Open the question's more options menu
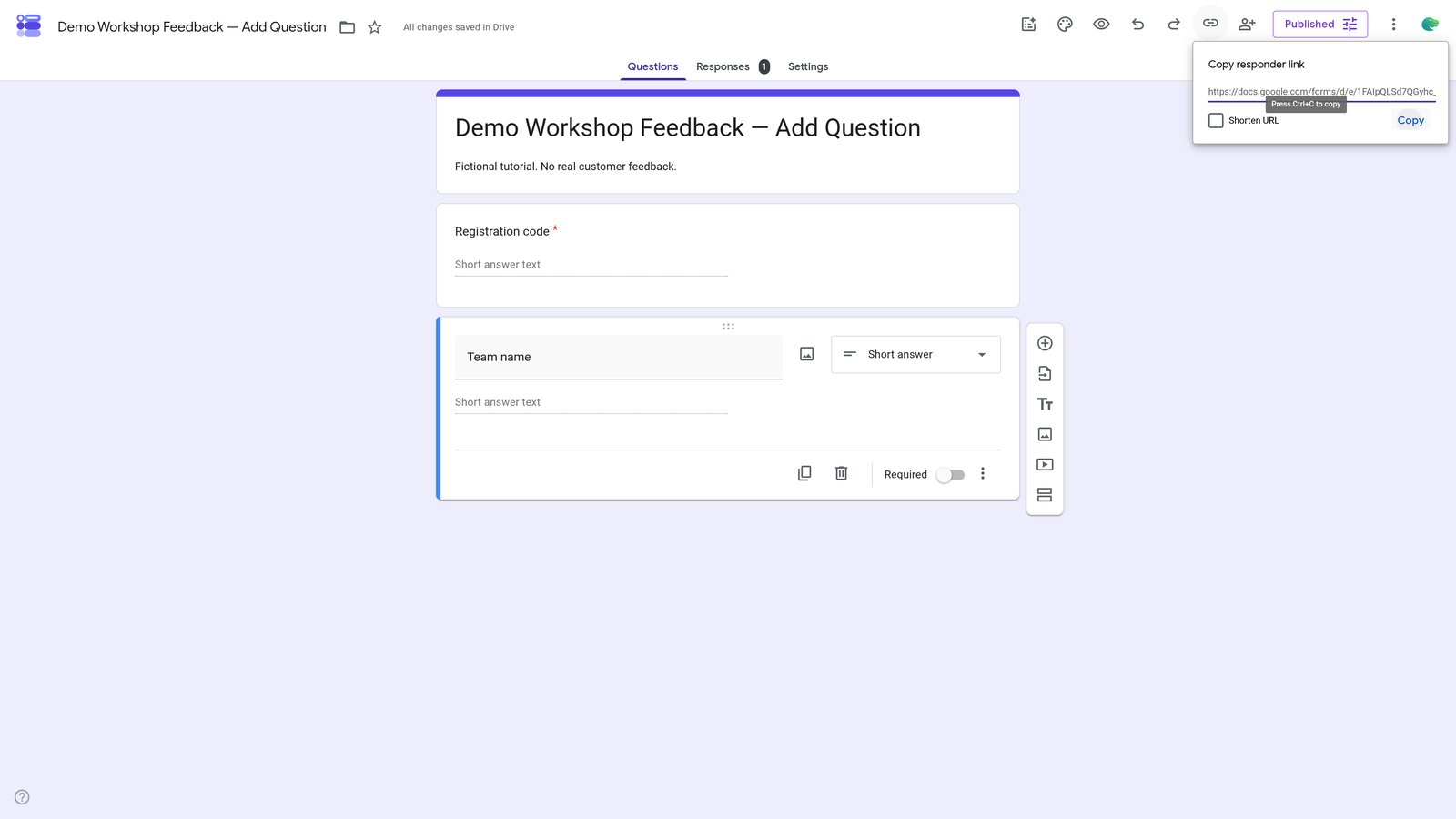This screenshot has height=819, width=1456. point(983,473)
